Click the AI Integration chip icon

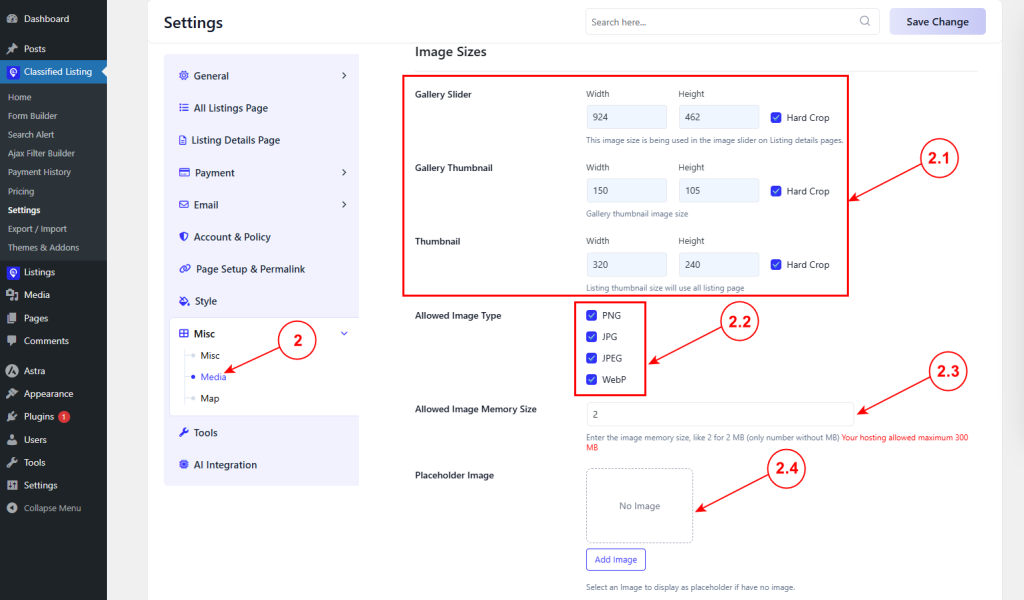pos(184,464)
